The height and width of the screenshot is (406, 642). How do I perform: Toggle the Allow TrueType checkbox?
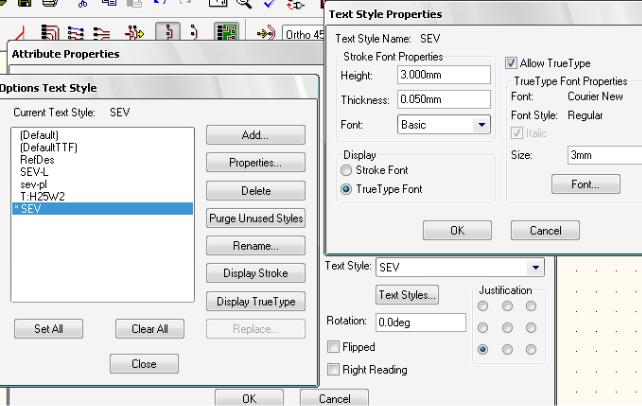(511, 63)
